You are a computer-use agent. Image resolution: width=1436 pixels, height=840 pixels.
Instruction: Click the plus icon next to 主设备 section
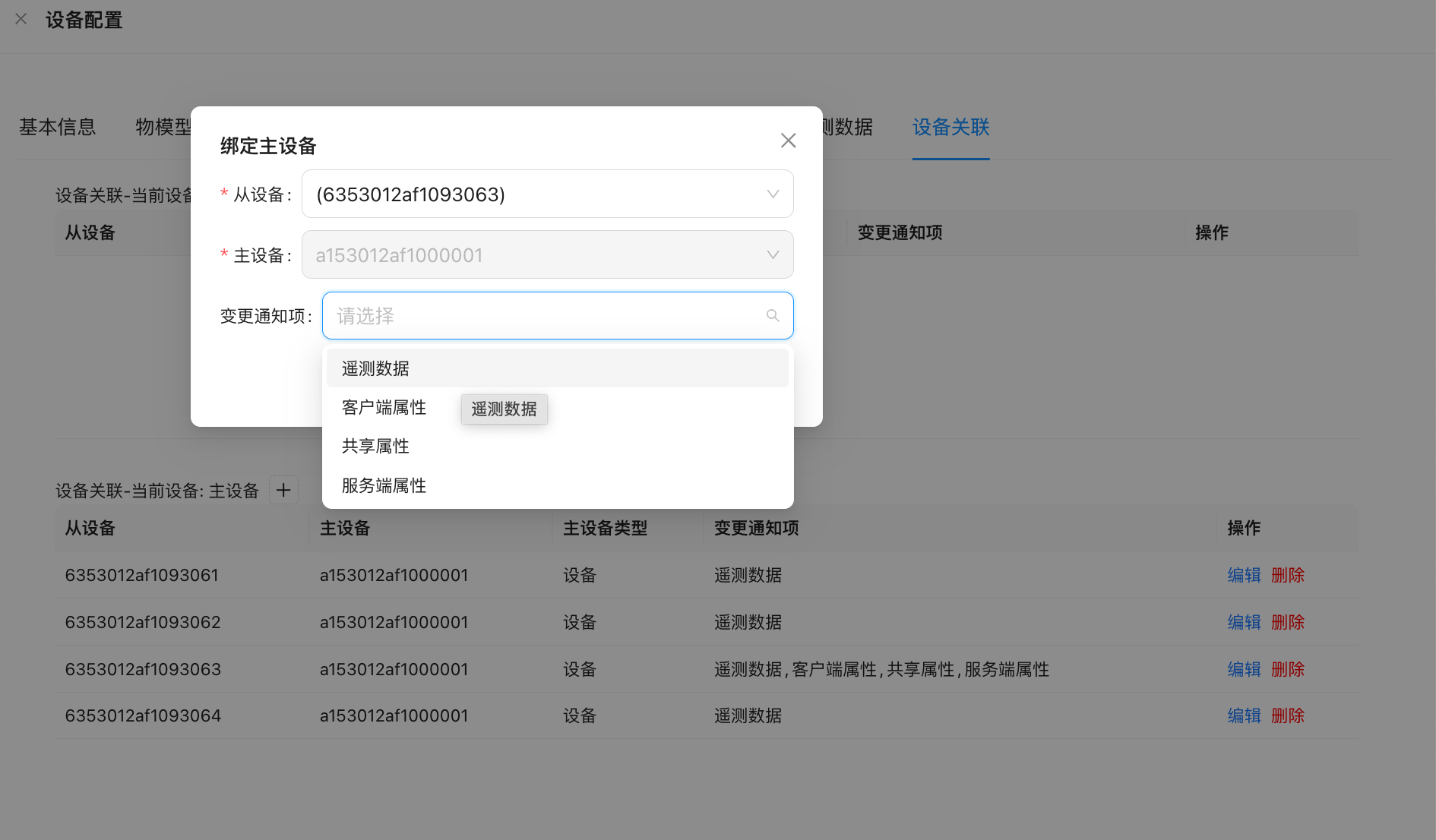283,491
